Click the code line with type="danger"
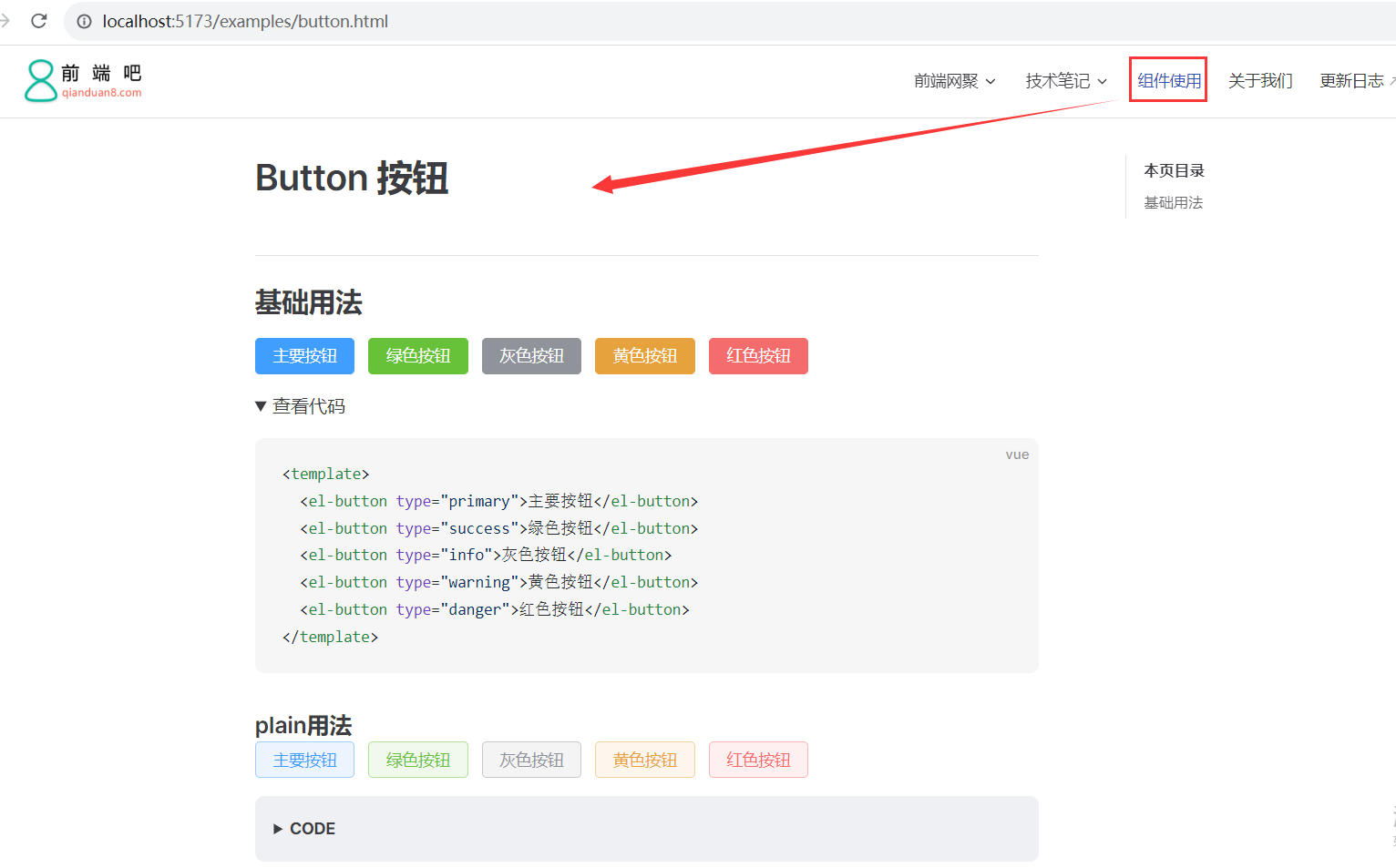This screenshot has width=1396, height=868. 495,609
